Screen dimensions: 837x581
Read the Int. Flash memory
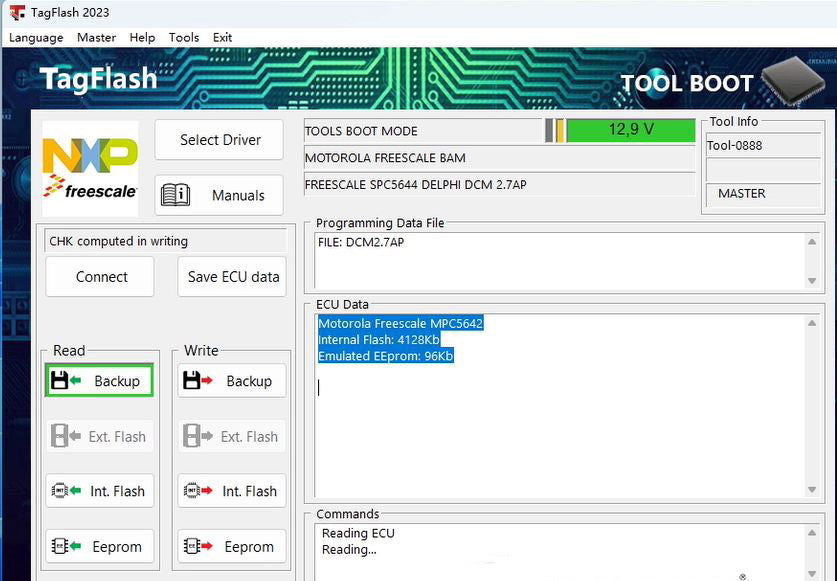(100, 490)
